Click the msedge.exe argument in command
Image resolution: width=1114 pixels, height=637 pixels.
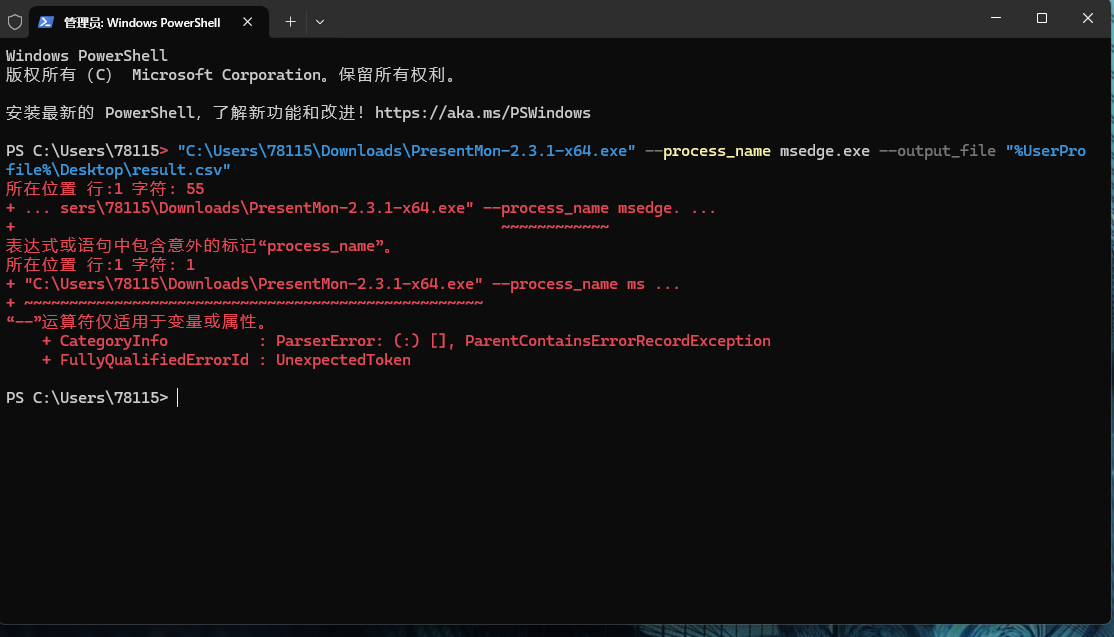(824, 151)
